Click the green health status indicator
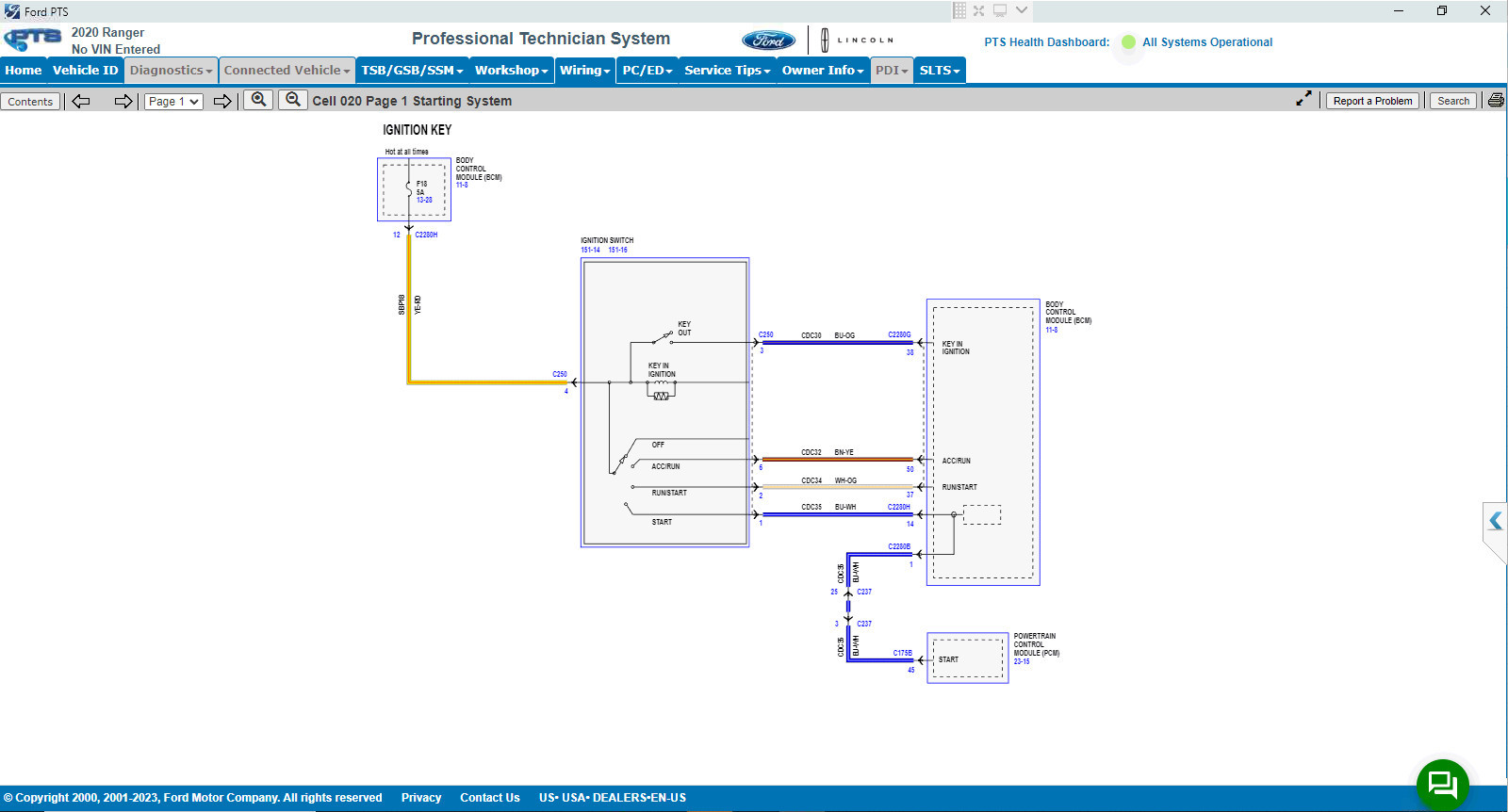Image resolution: width=1508 pixels, height=812 pixels. [1128, 42]
